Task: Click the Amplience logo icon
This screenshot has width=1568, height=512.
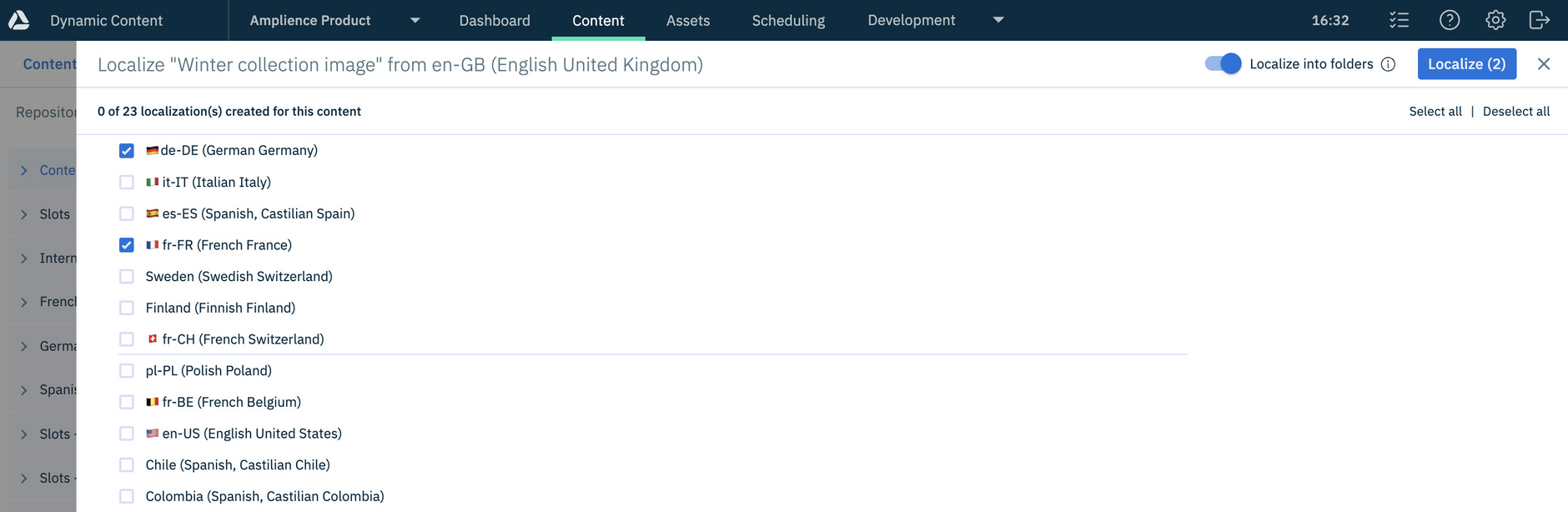Action: coord(18,20)
